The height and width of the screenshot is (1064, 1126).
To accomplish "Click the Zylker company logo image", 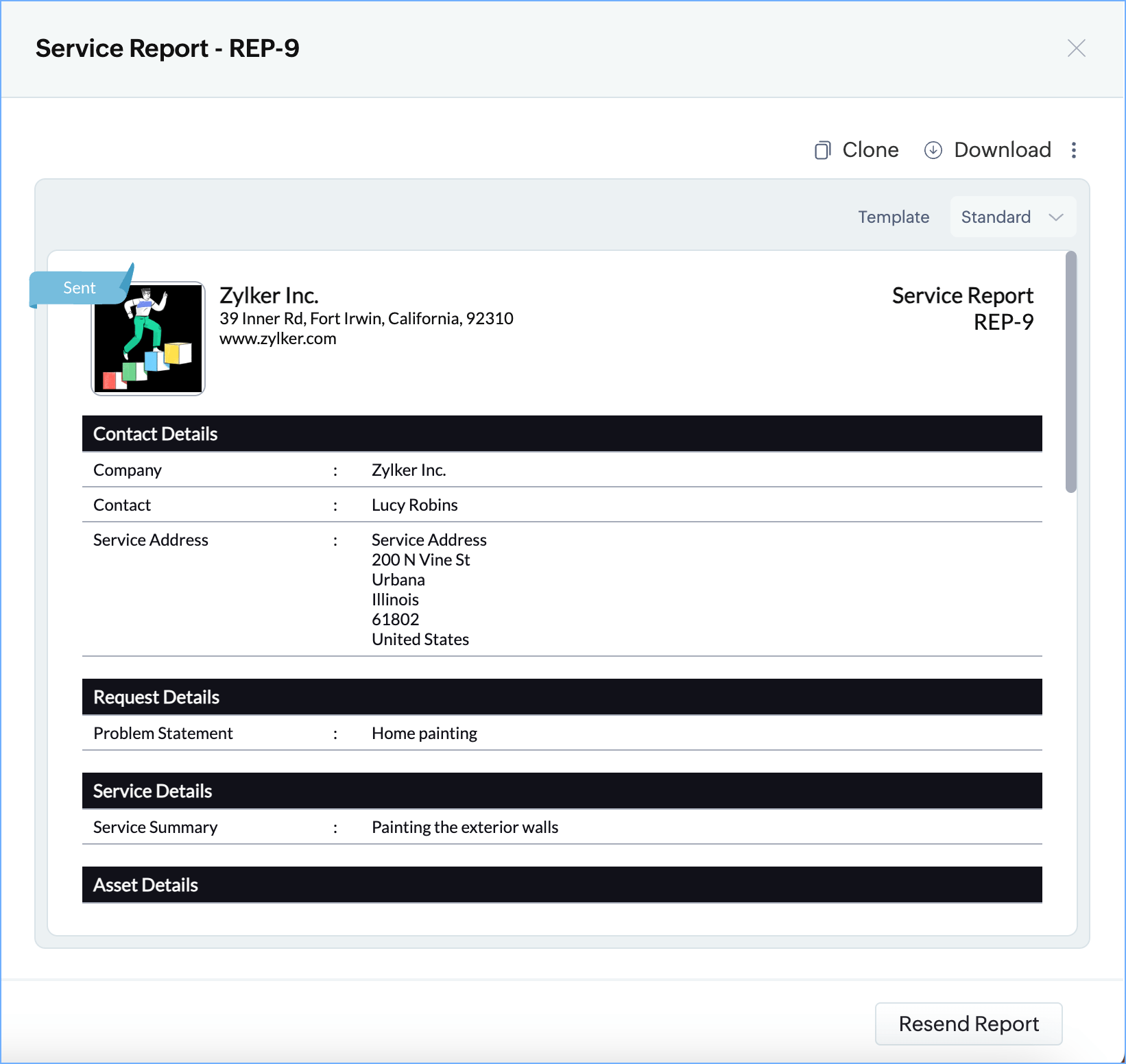I will click(x=148, y=339).
